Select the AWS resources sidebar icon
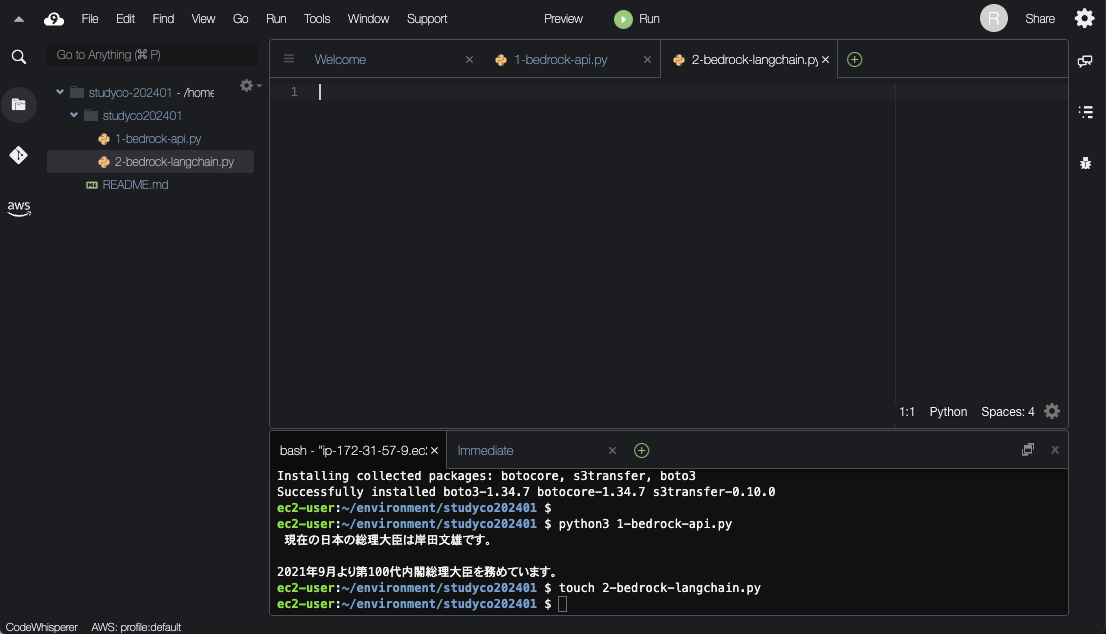The height and width of the screenshot is (634, 1106). (x=19, y=208)
